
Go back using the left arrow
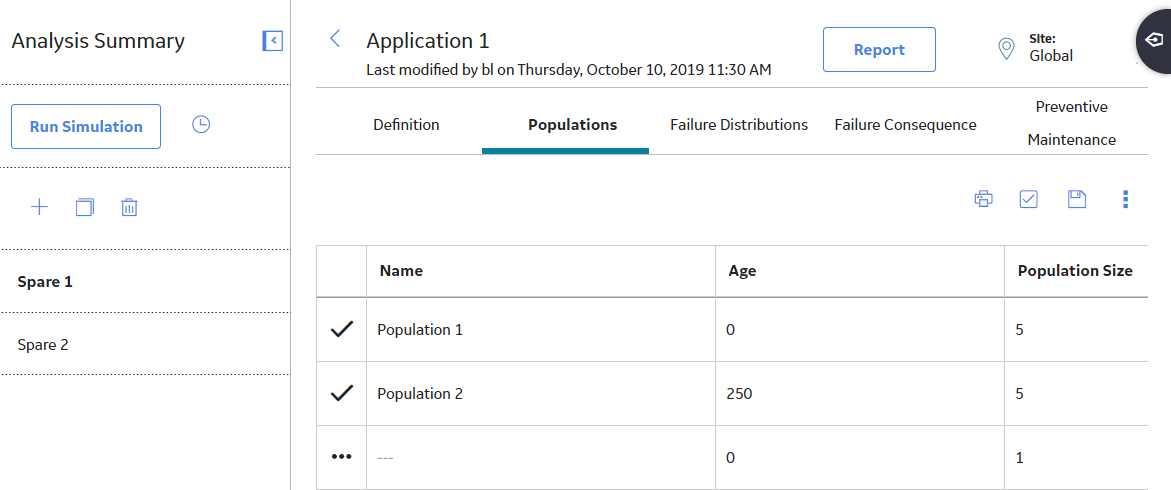click(335, 39)
